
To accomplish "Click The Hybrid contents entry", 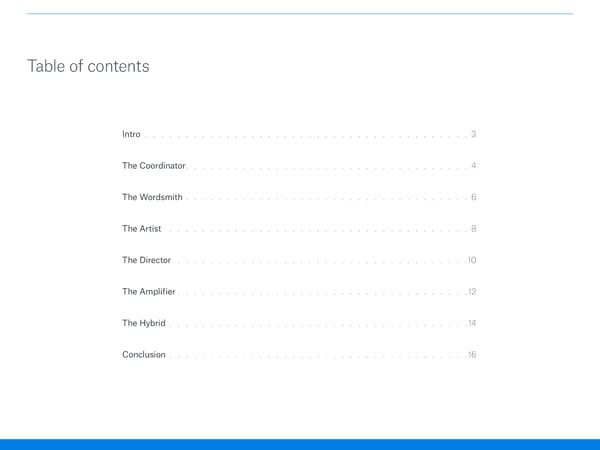I will (x=144, y=323).
